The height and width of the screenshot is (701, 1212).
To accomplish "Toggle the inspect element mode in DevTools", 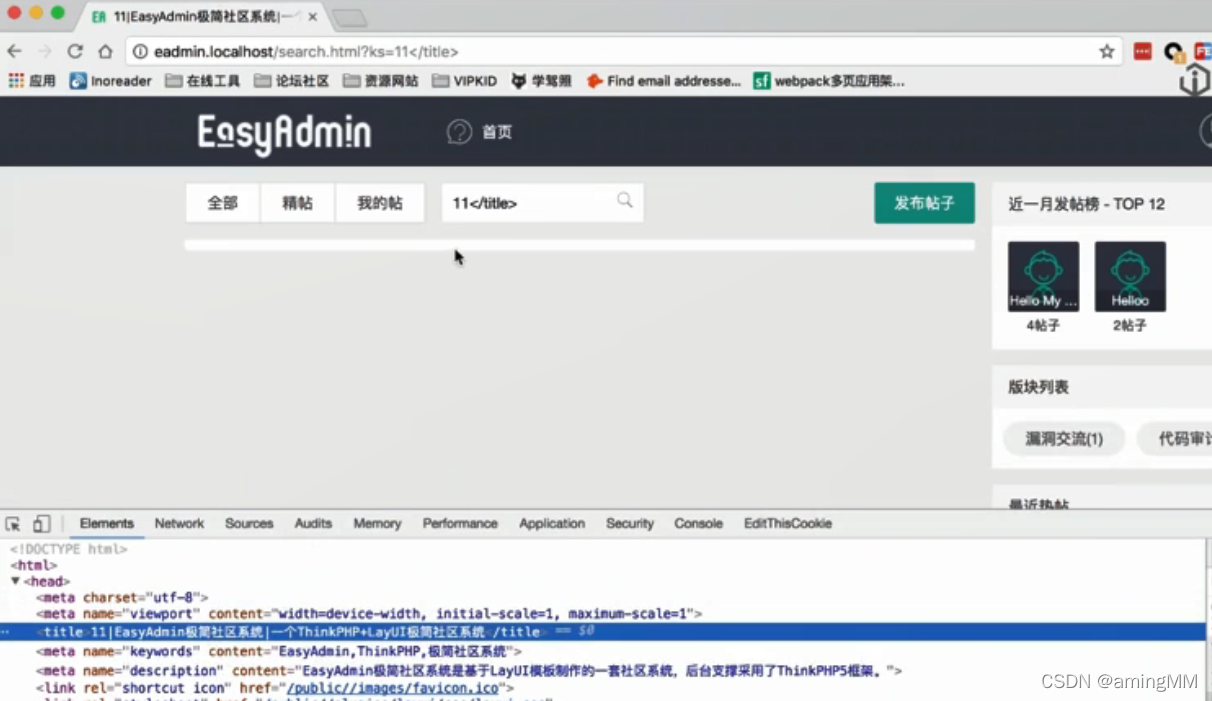I will click(x=13, y=523).
